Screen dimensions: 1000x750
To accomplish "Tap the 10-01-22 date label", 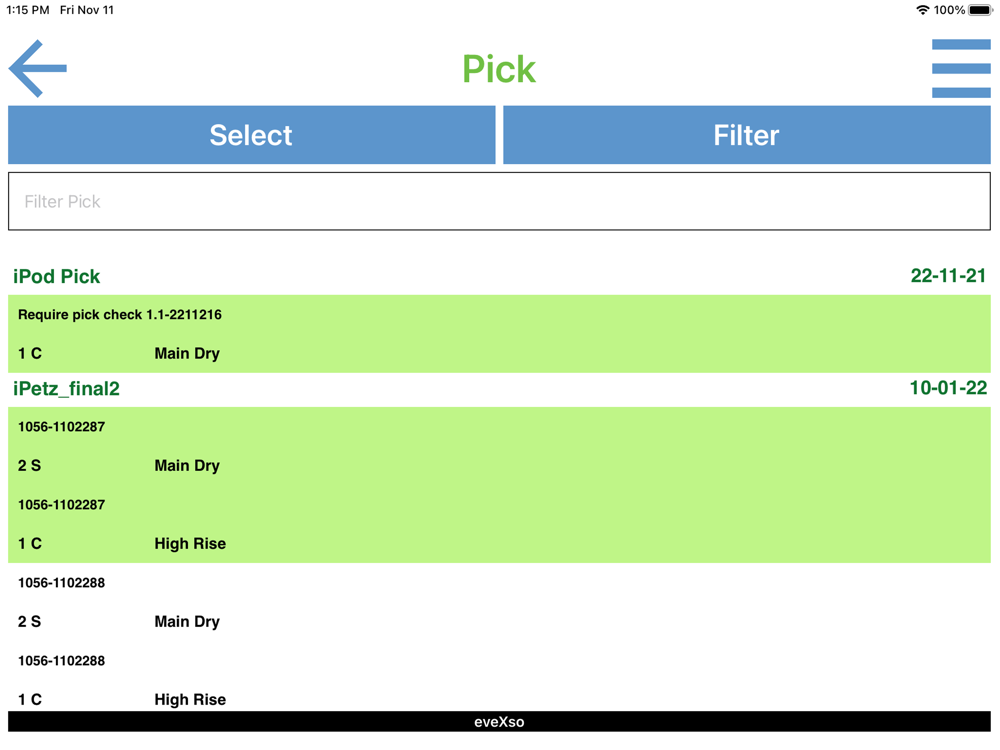I will pyautogui.click(x=948, y=388).
